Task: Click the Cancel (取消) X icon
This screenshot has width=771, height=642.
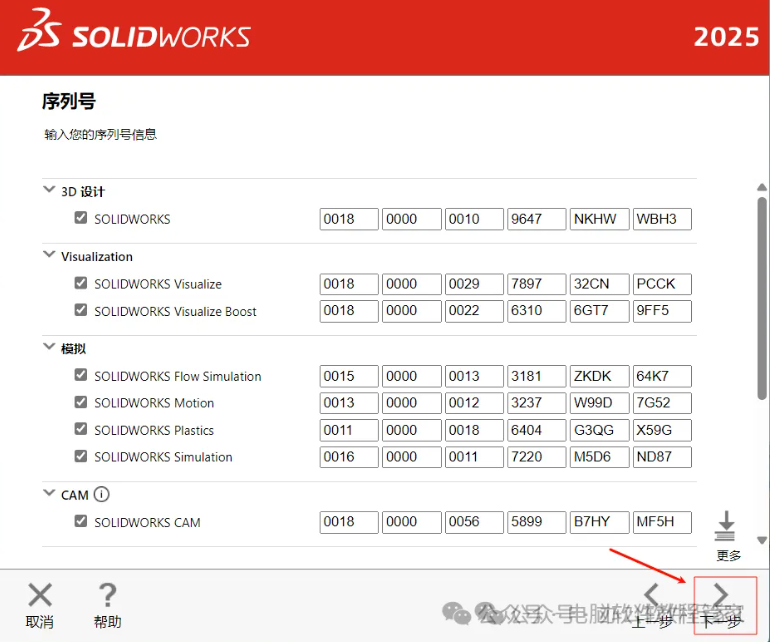Action: coord(40,595)
